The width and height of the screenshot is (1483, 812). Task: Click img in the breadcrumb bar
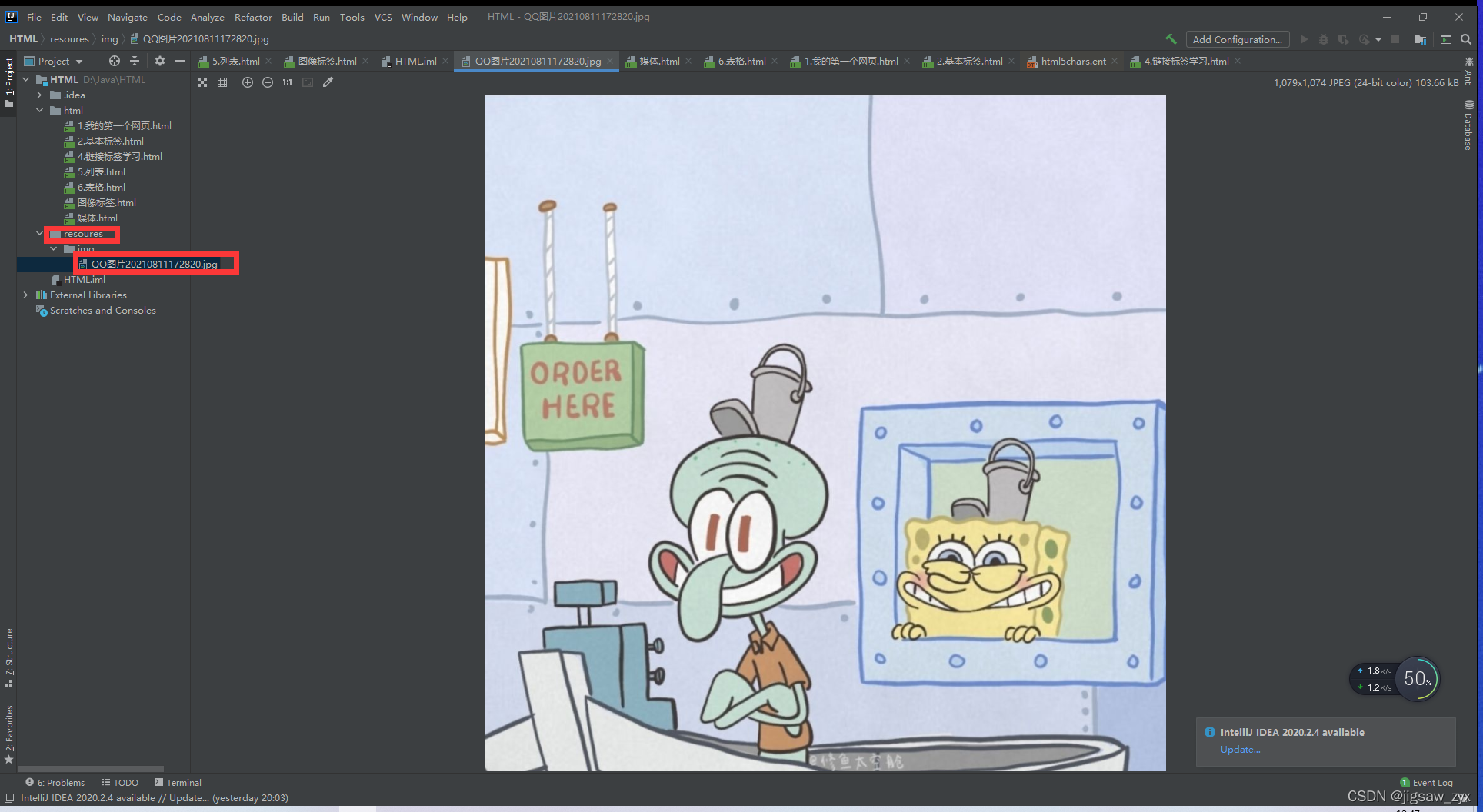pos(110,38)
